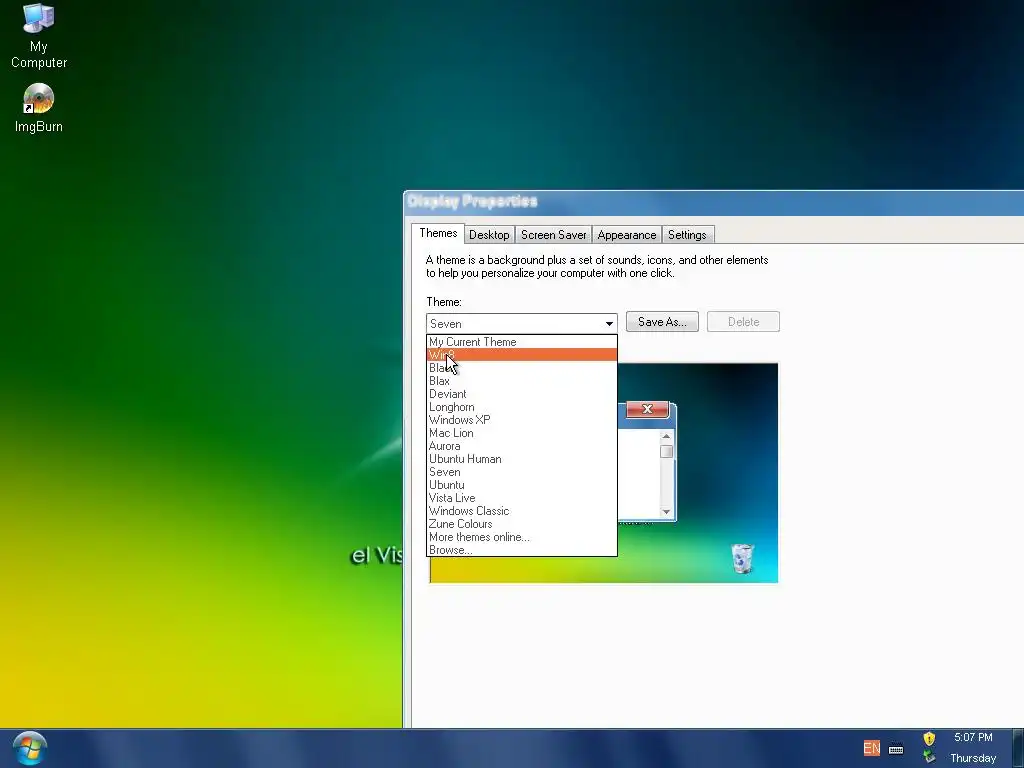Open the My Computer desktop icon
This screenshot has height=768, width=1024.
(39, 35)
